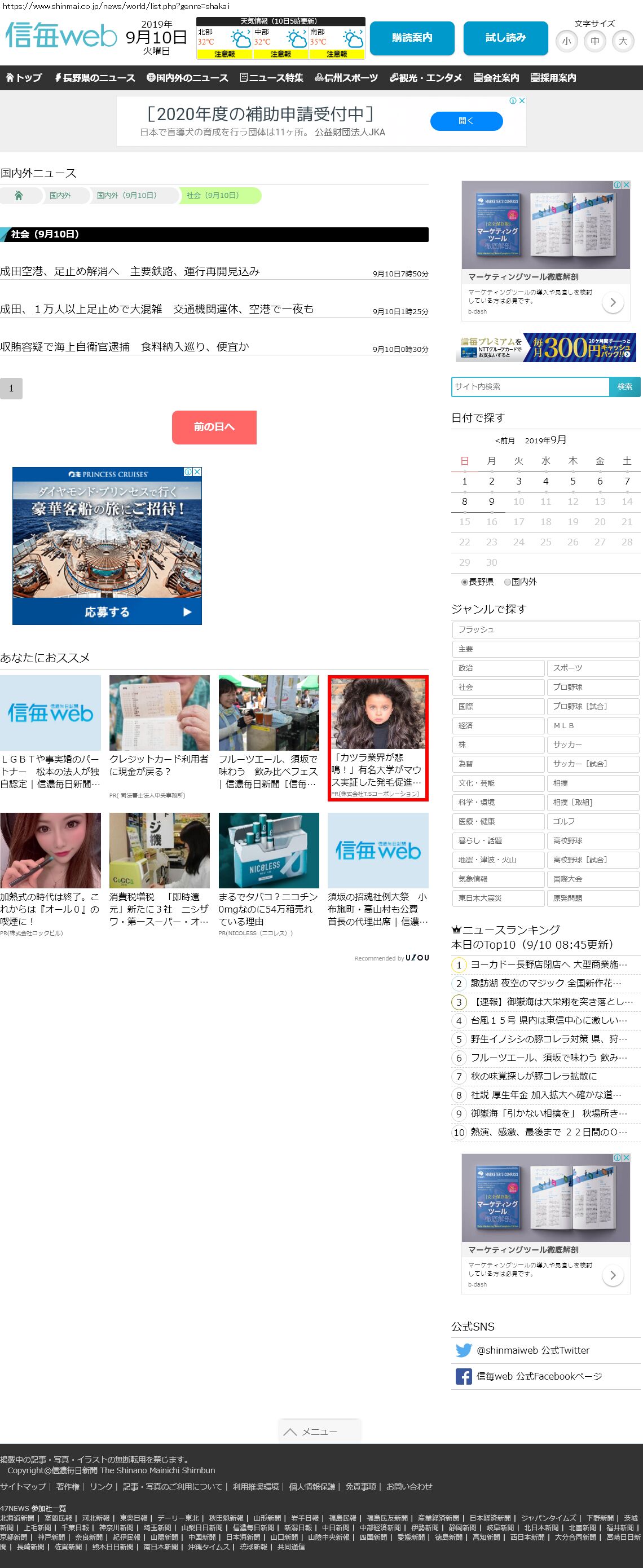Open ranking item ヨーカドー長野店閉店へ
The image size is (643, 1568).
[x=549, y=965]
